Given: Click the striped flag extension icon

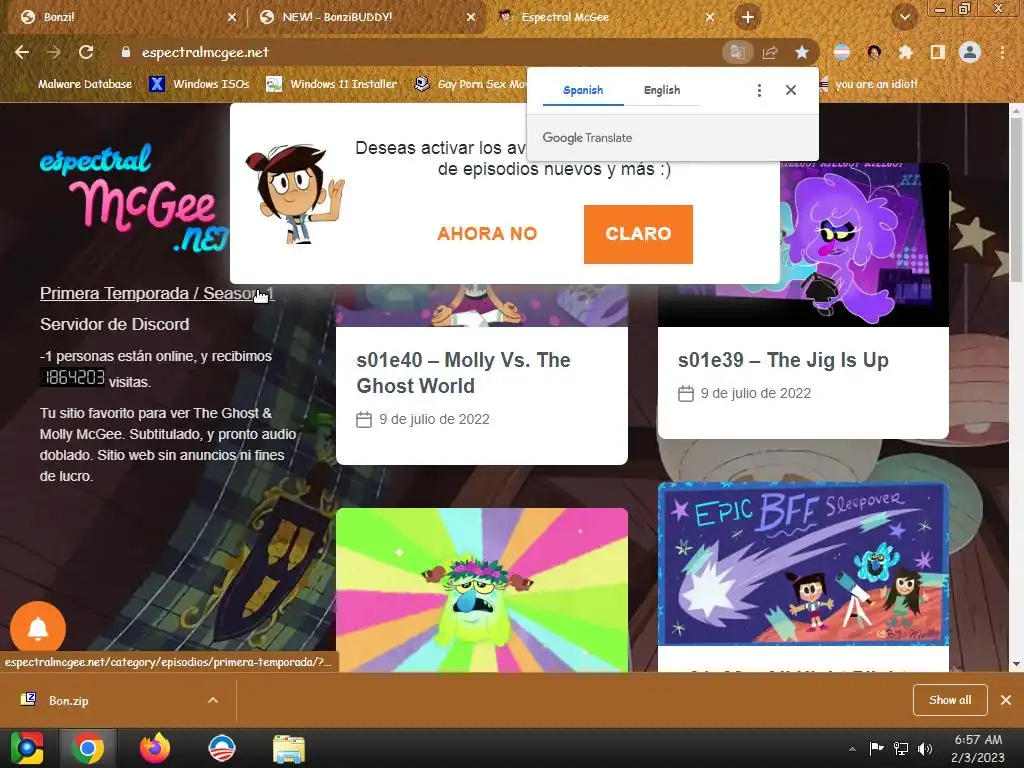Looking at the screenshot, I should [x=842, y=52].
